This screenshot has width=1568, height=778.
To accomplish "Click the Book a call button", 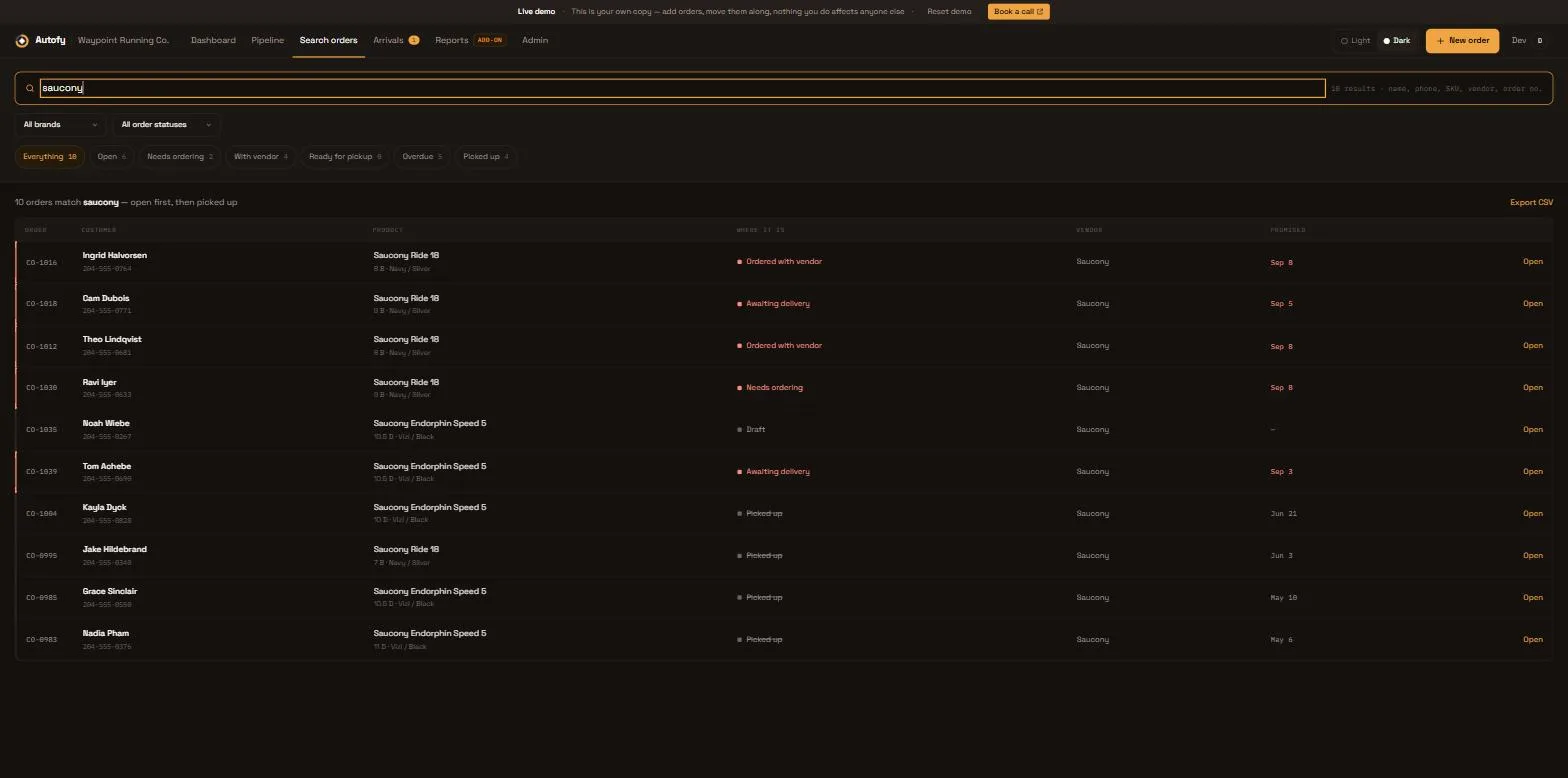I will tap(1018, 12).
